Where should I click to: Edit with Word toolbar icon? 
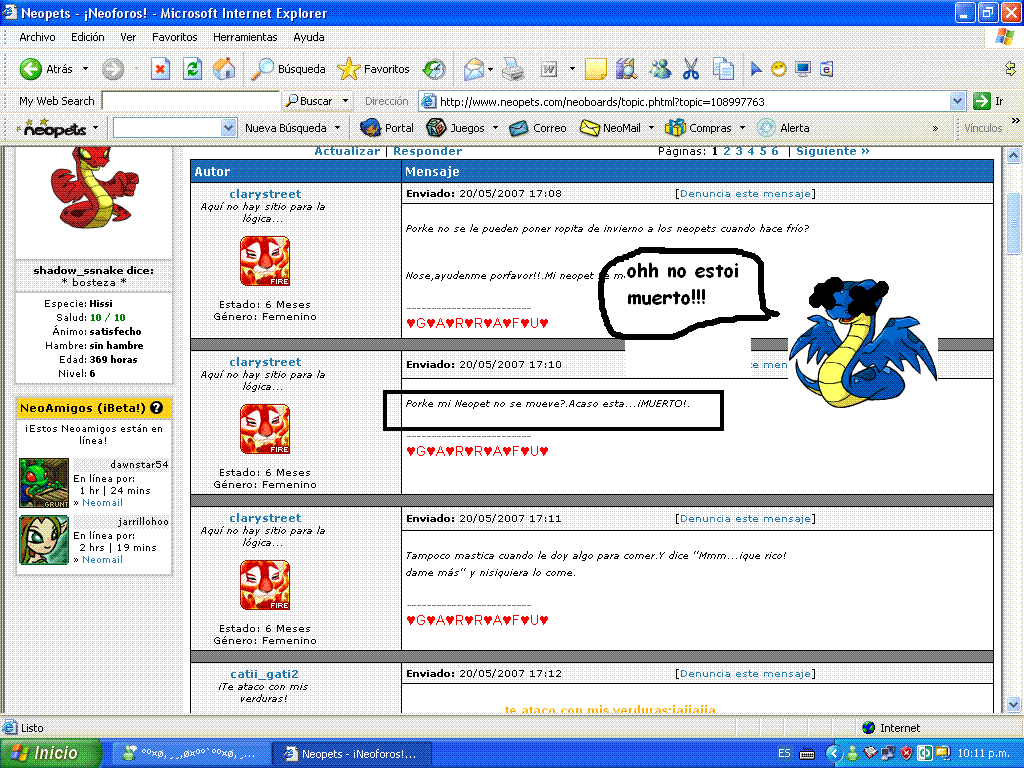click(549, 69)
